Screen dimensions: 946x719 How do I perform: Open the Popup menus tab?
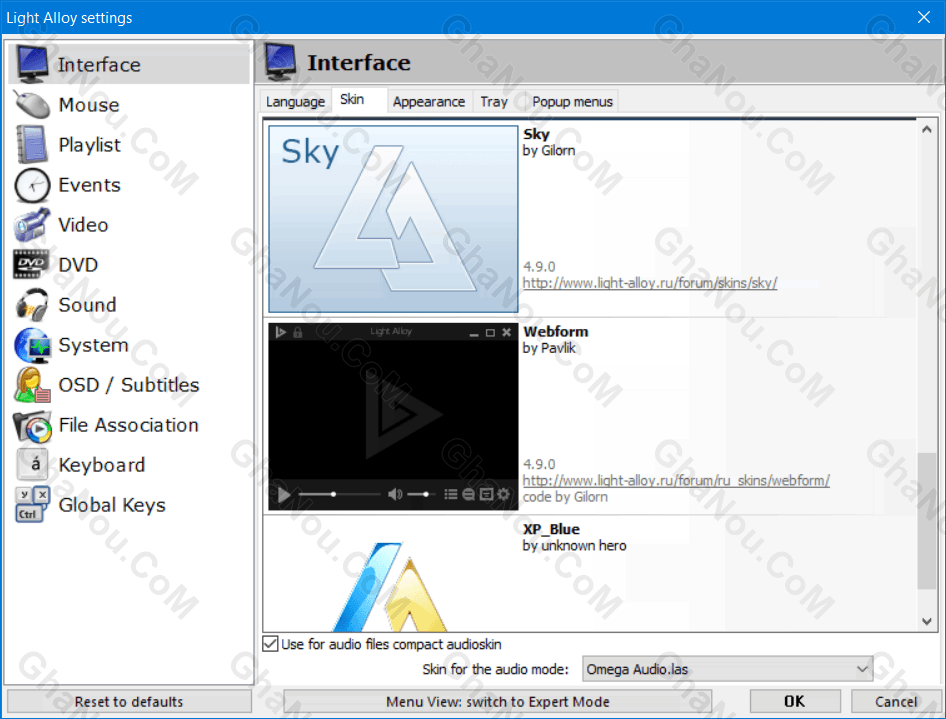572,101
